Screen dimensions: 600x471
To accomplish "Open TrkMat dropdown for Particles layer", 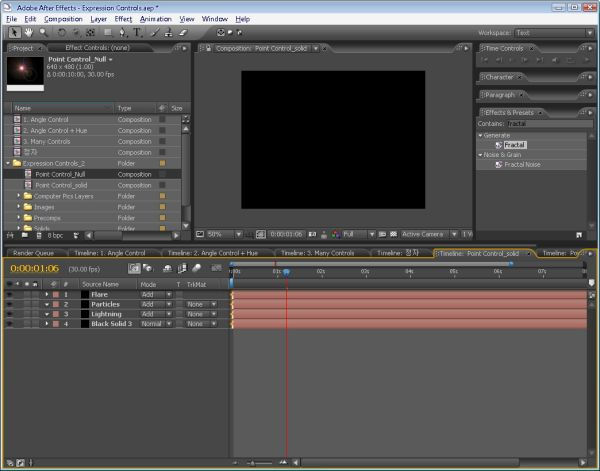I will point(202,304).
